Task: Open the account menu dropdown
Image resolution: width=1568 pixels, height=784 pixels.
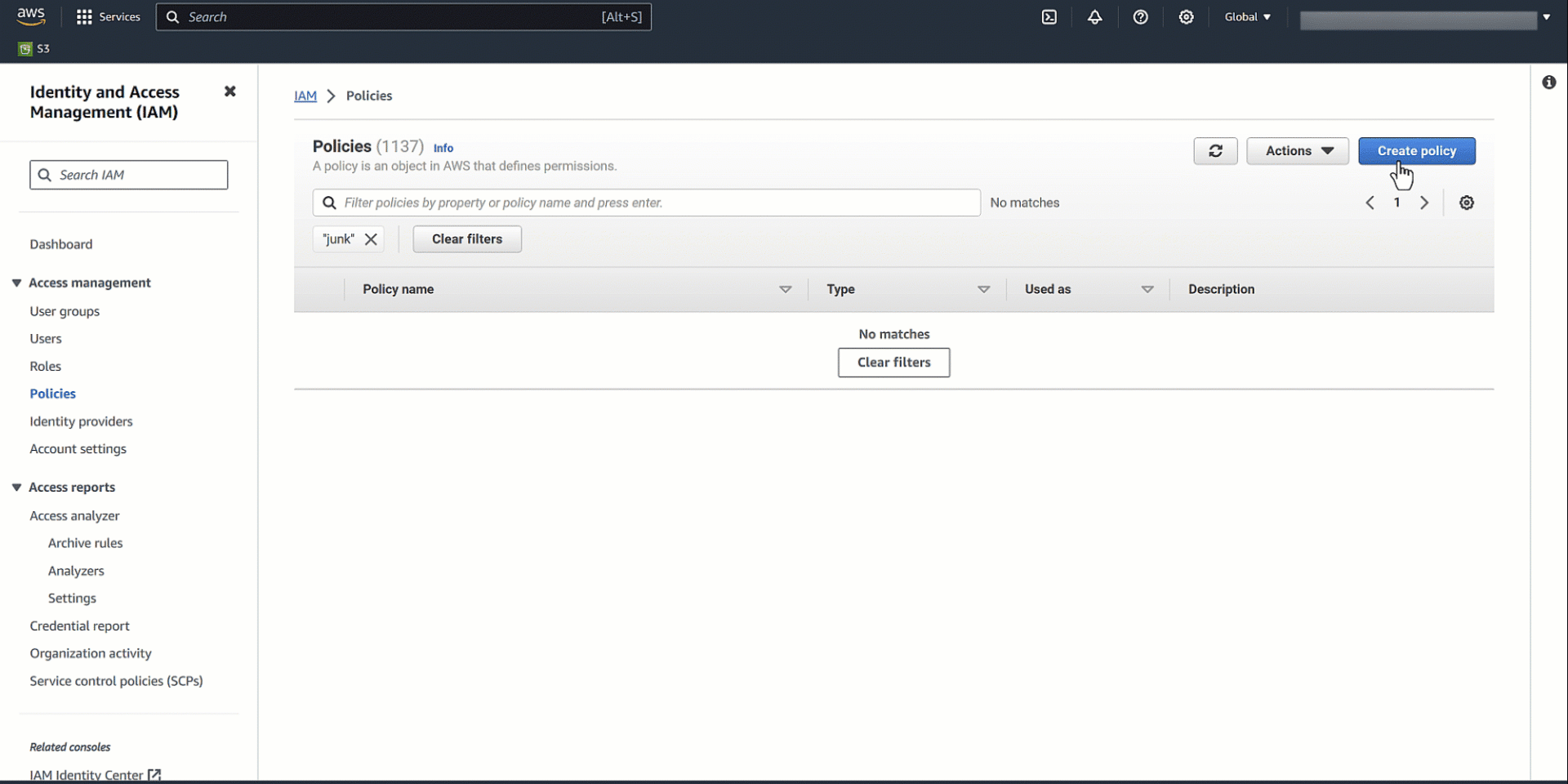Action: [1546, 16]
